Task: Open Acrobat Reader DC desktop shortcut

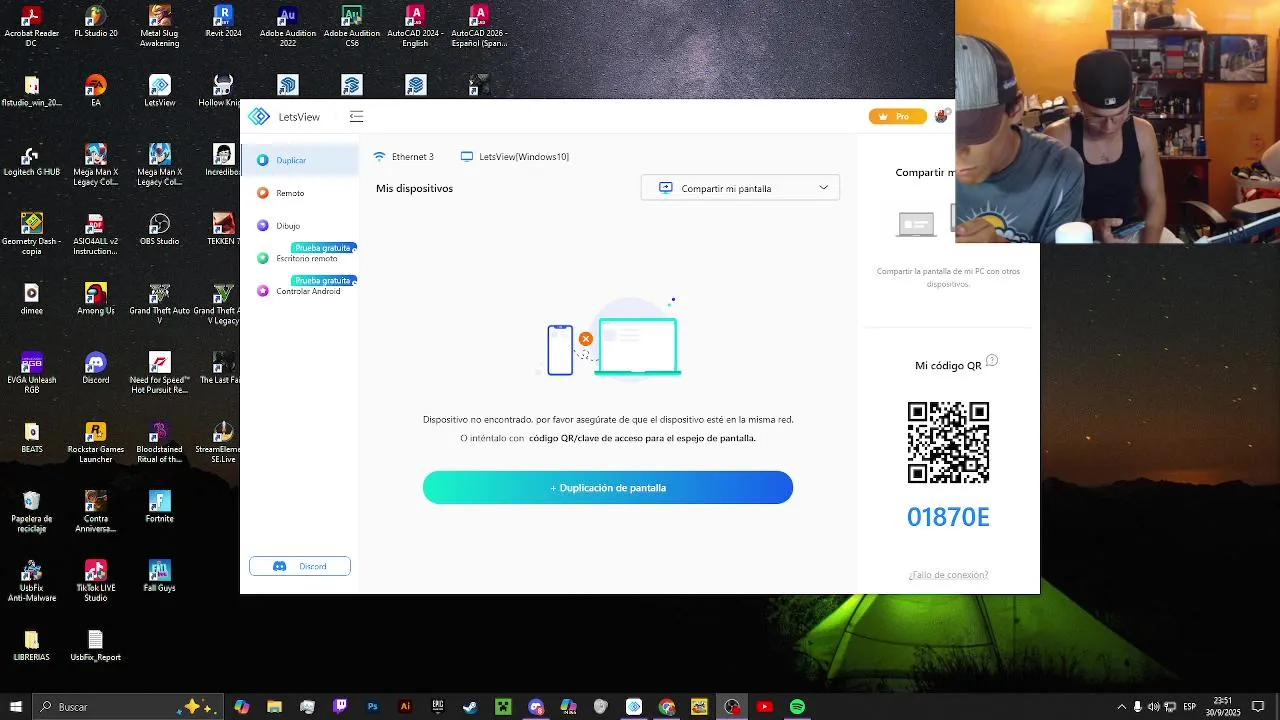Action: tap(32, 26)
